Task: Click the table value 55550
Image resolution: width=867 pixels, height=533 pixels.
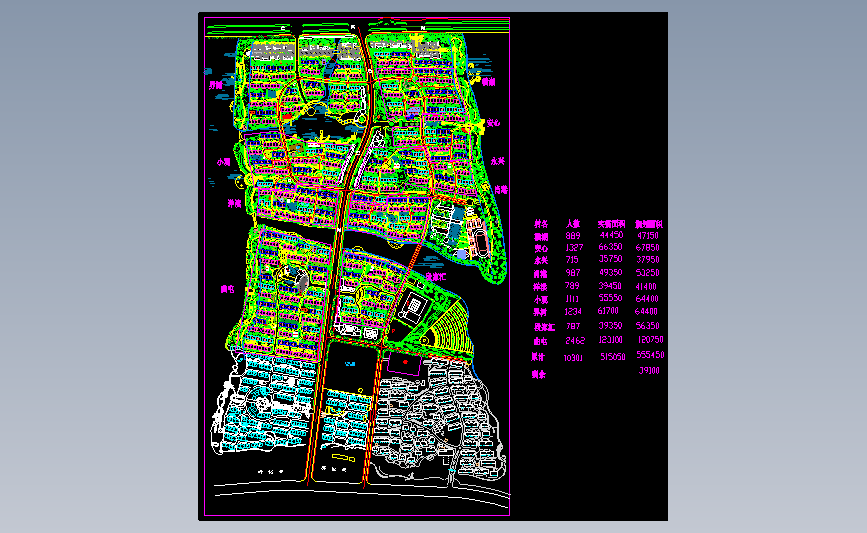Action: coord(610,298)
